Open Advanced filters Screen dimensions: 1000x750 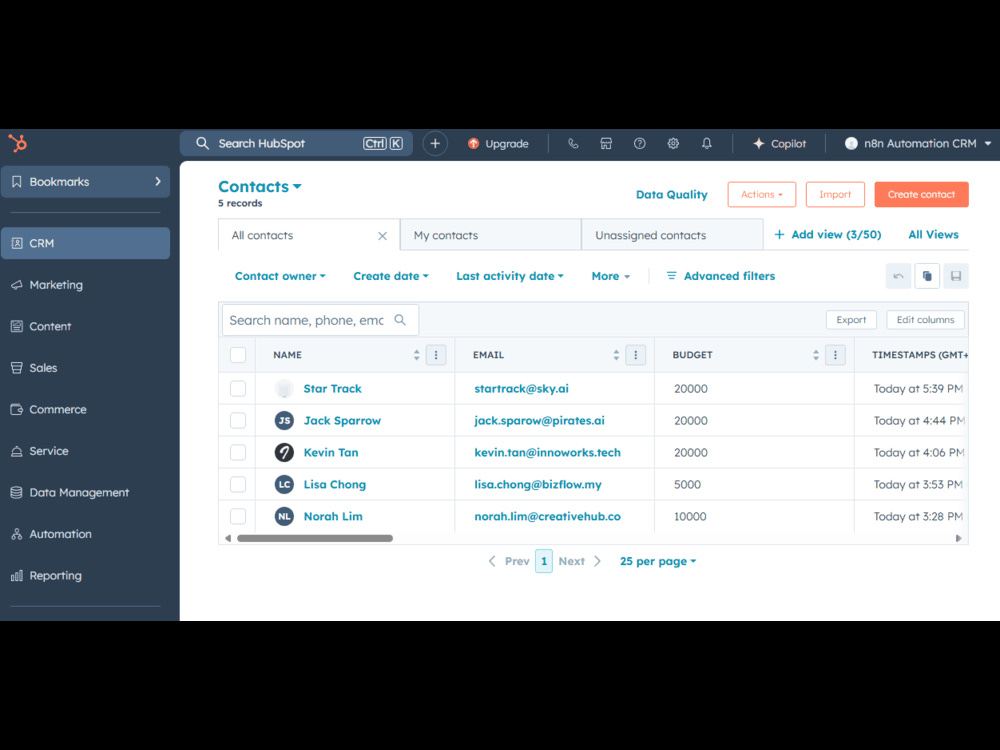pyautogui.click(x=721, y=276)
